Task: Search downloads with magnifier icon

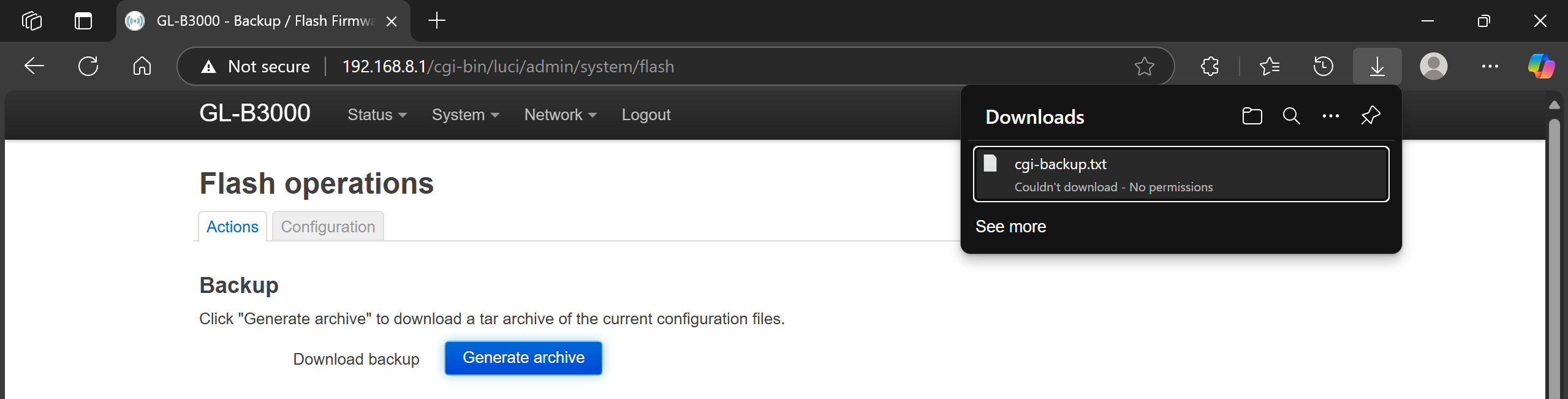Action: point(1291,116)
